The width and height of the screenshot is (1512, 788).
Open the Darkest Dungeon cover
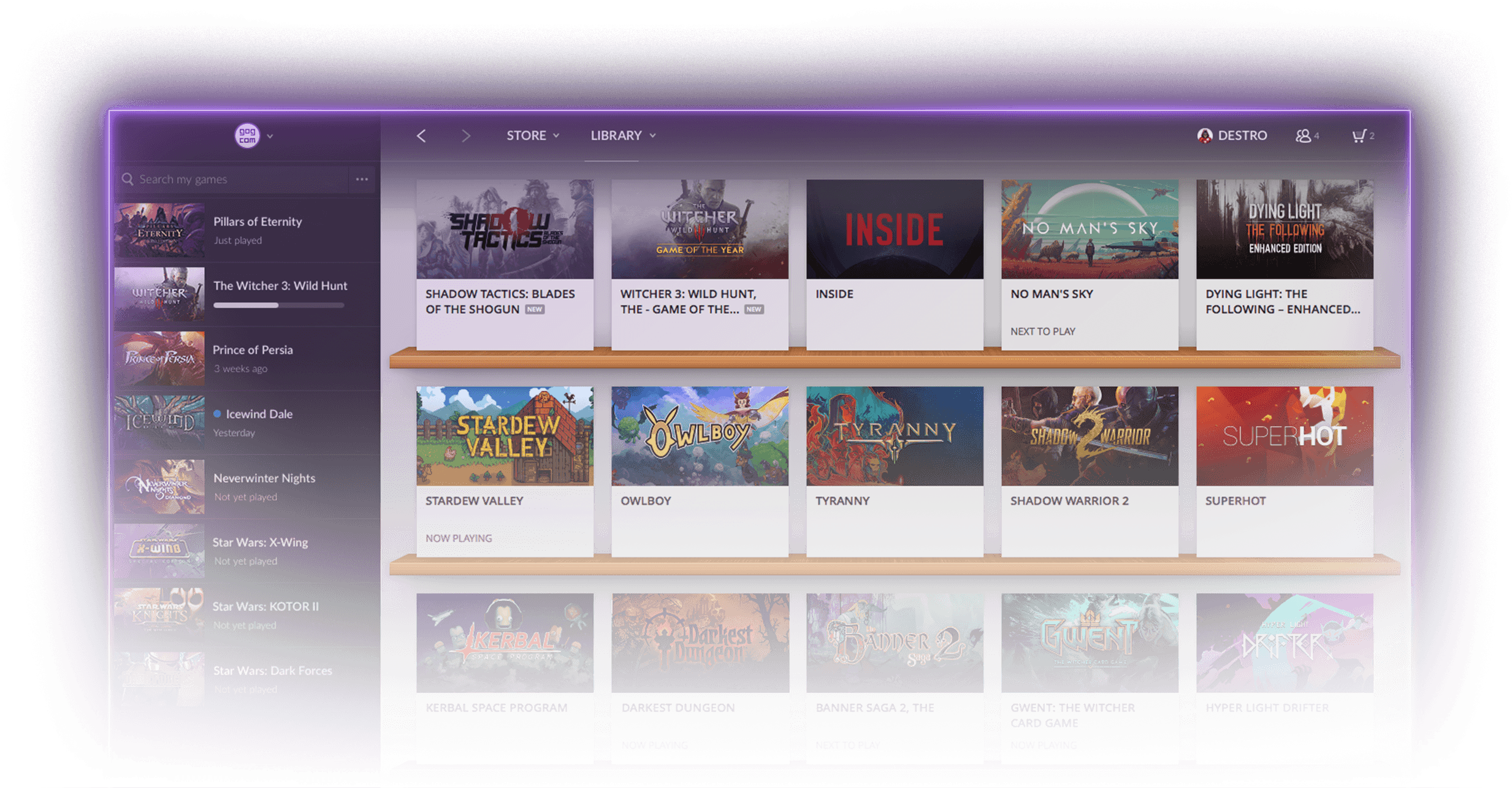click(700, 643)
